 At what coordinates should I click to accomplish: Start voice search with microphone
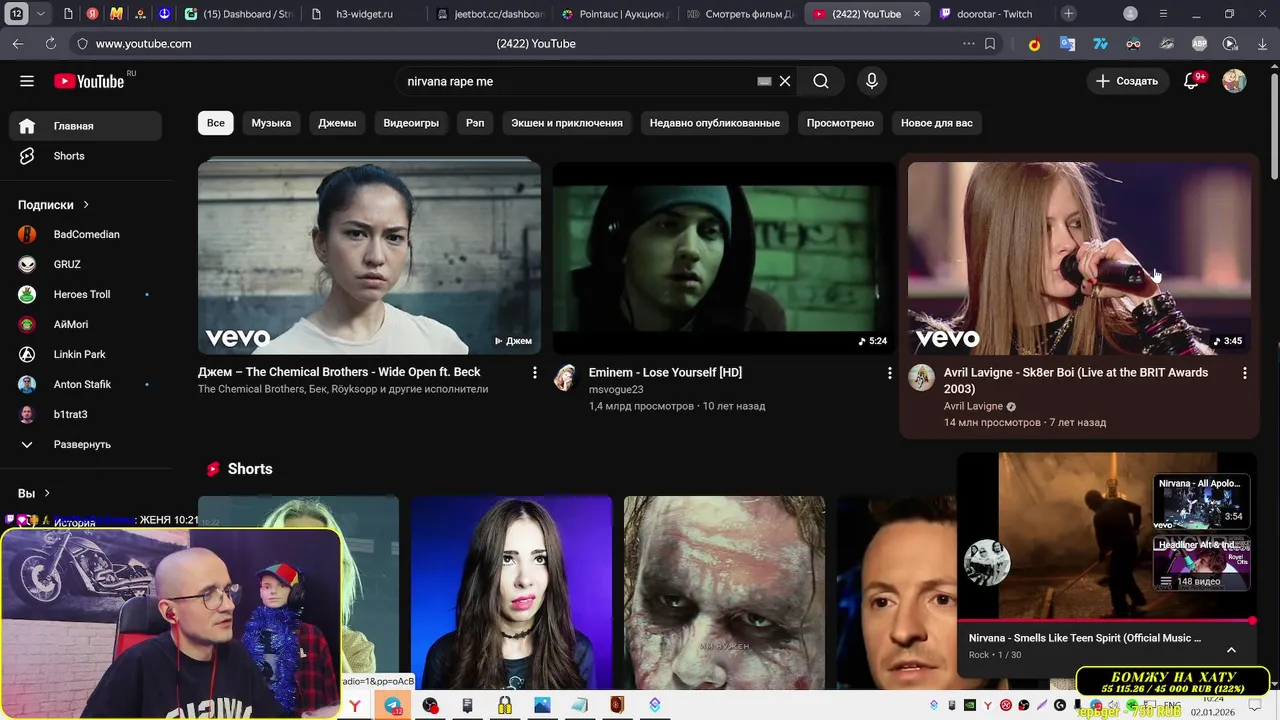click(x=872, y=81)
